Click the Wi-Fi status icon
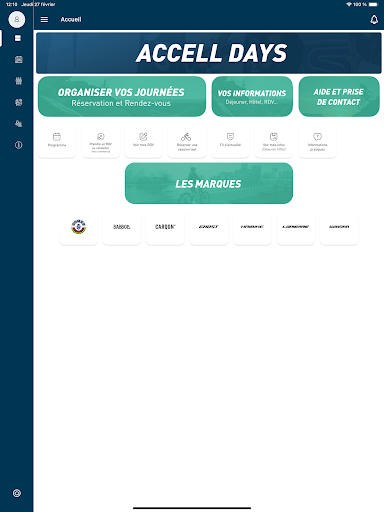 click(x=349, y=4)
